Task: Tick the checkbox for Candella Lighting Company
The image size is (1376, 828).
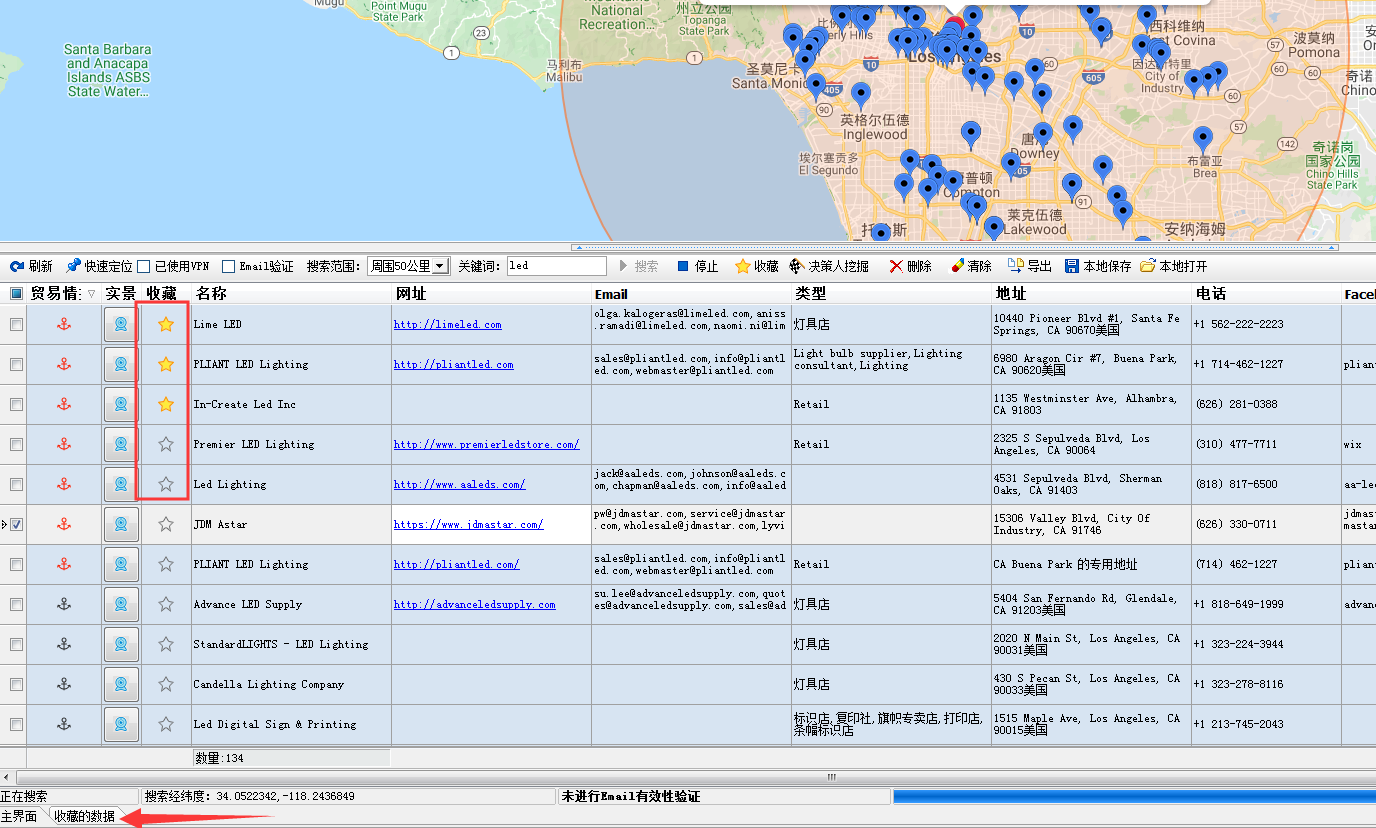Action: tap(16, 684)
